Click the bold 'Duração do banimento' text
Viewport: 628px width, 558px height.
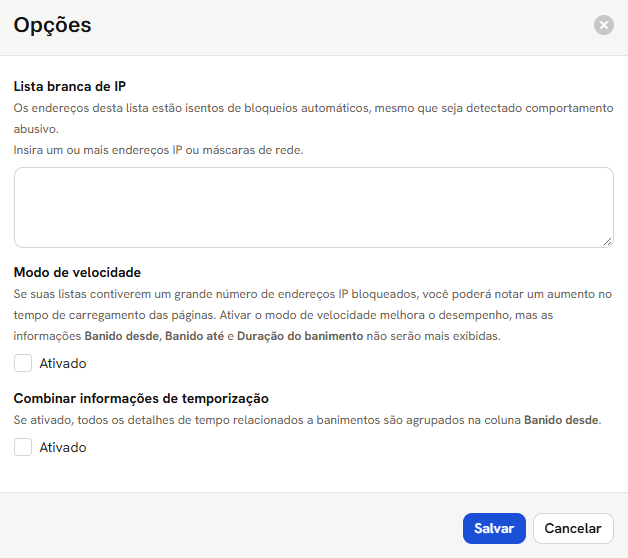[300, 336]
